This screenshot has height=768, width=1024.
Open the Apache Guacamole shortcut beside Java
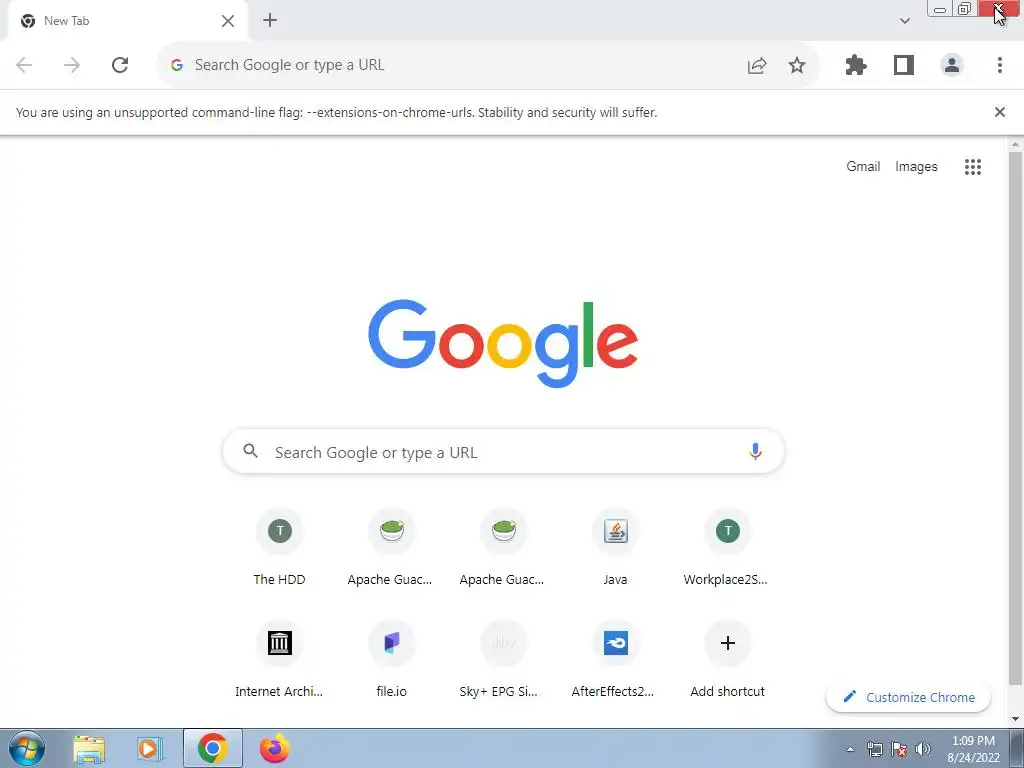(504, 547)
